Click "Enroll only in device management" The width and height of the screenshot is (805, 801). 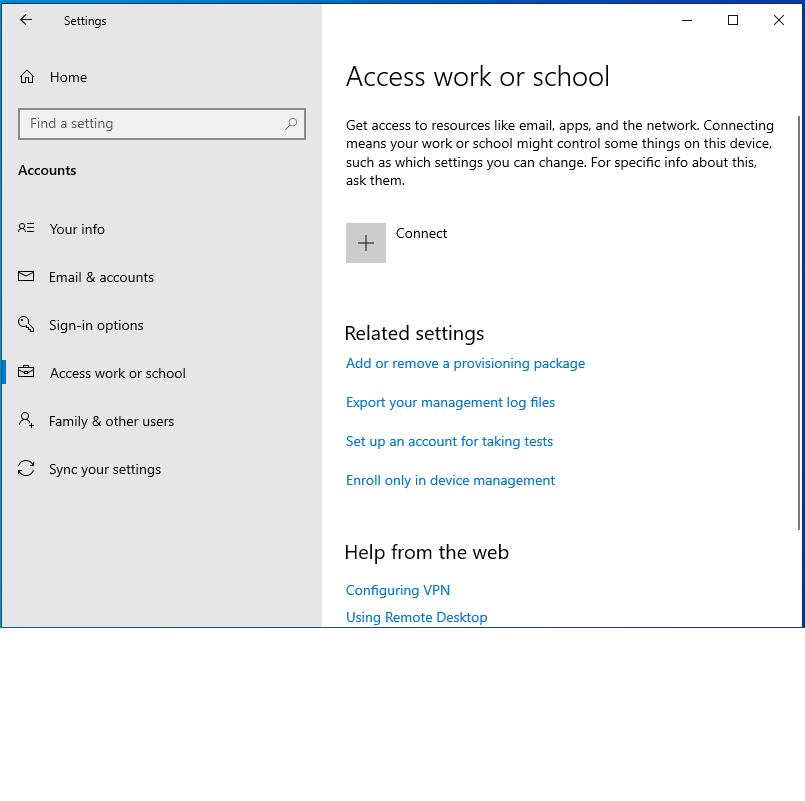[450, 480]
